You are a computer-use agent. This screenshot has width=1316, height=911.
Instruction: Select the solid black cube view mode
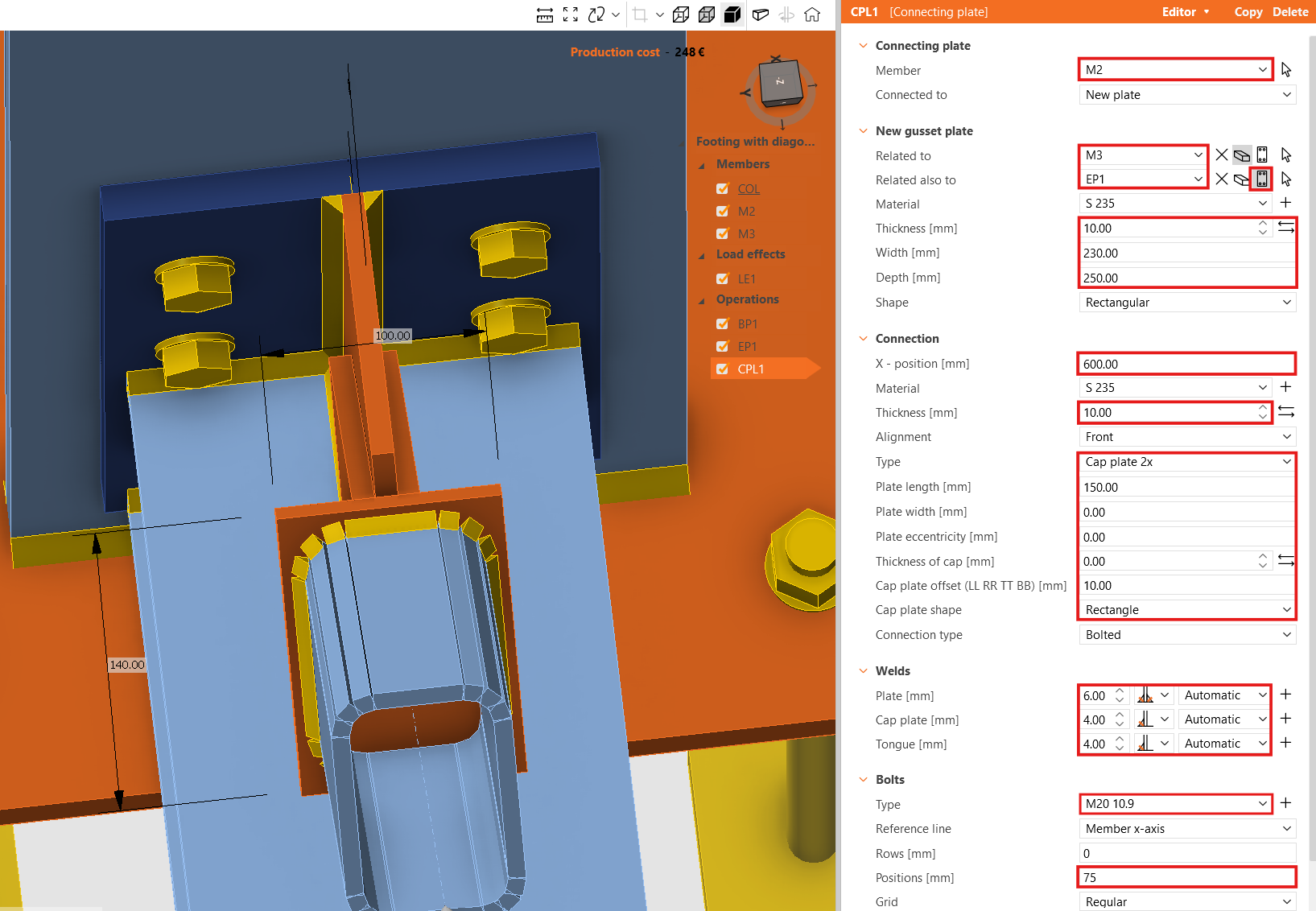tap(732, 14)
